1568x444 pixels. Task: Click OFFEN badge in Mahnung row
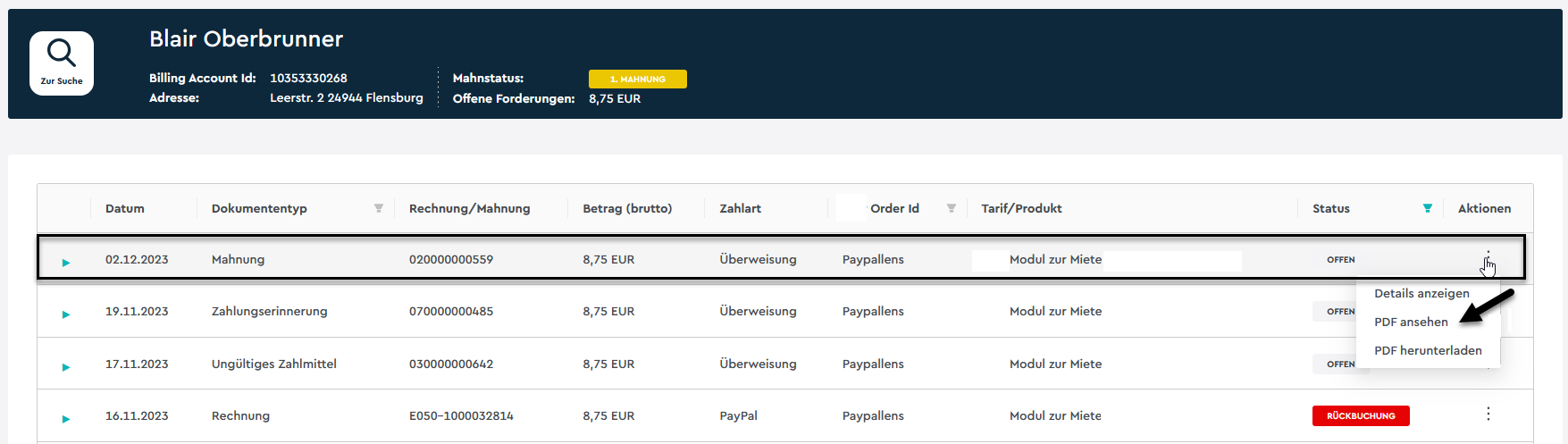[1340, 260]
